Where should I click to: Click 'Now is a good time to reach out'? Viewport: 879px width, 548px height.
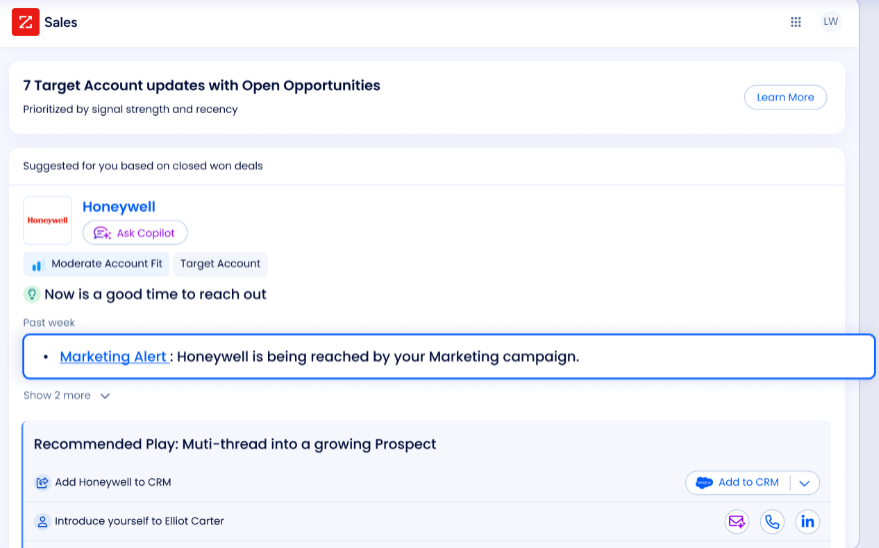(155, 295)
